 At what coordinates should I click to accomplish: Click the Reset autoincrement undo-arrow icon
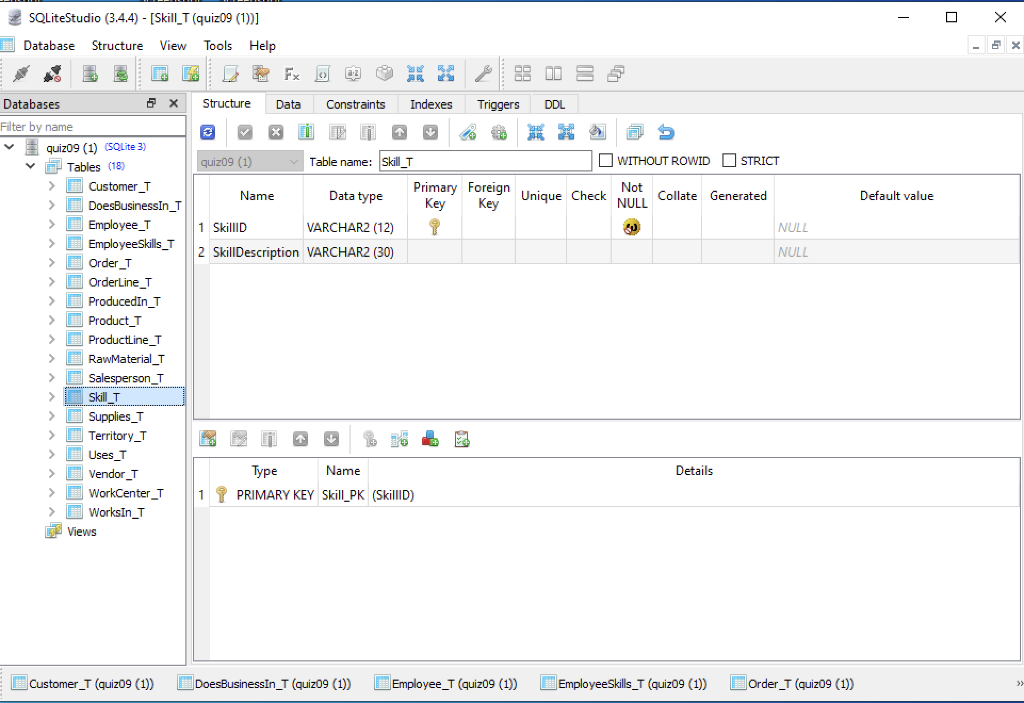666,133
